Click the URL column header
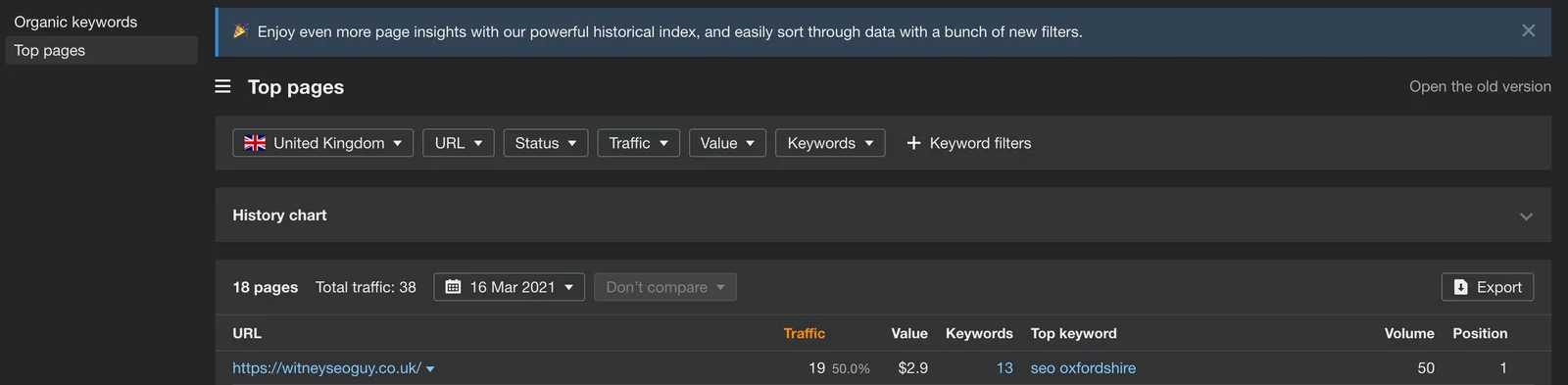The height and width of the screenshot is (385, 1568). coord(247,333)
